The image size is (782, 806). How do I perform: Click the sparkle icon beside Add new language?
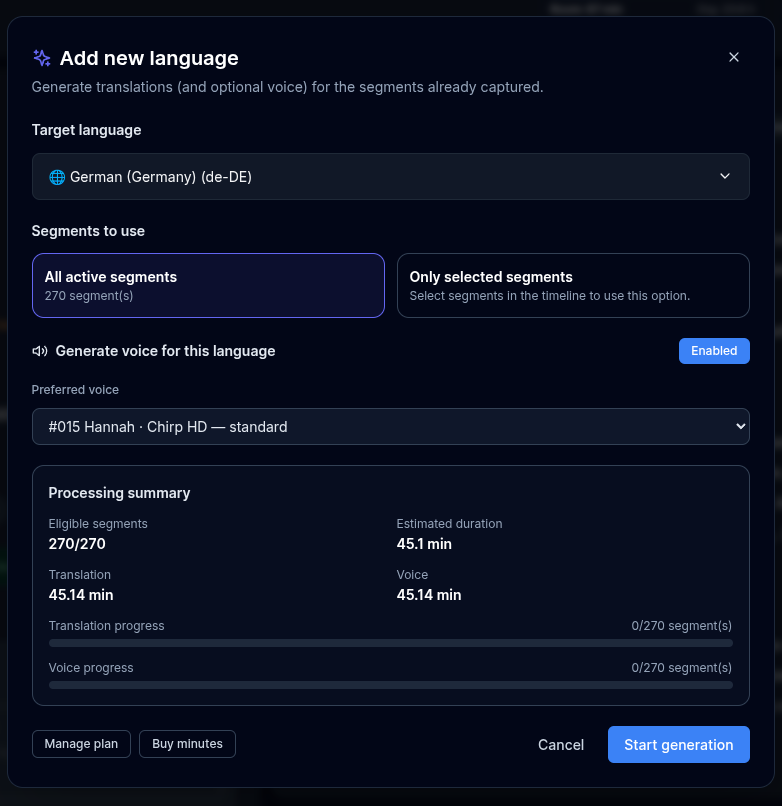(42, 58)
